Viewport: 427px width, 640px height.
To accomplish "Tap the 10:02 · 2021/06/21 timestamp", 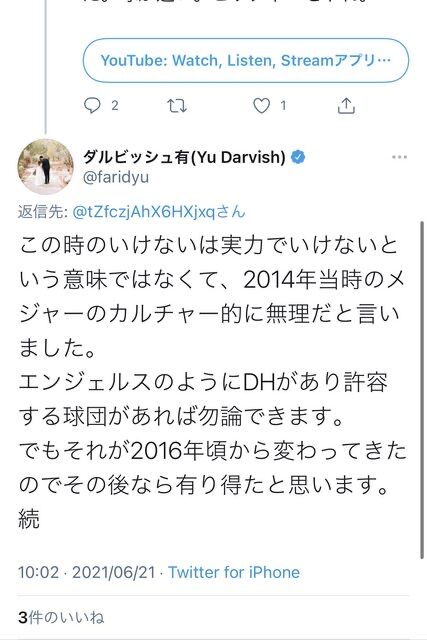I will [86, 572].
